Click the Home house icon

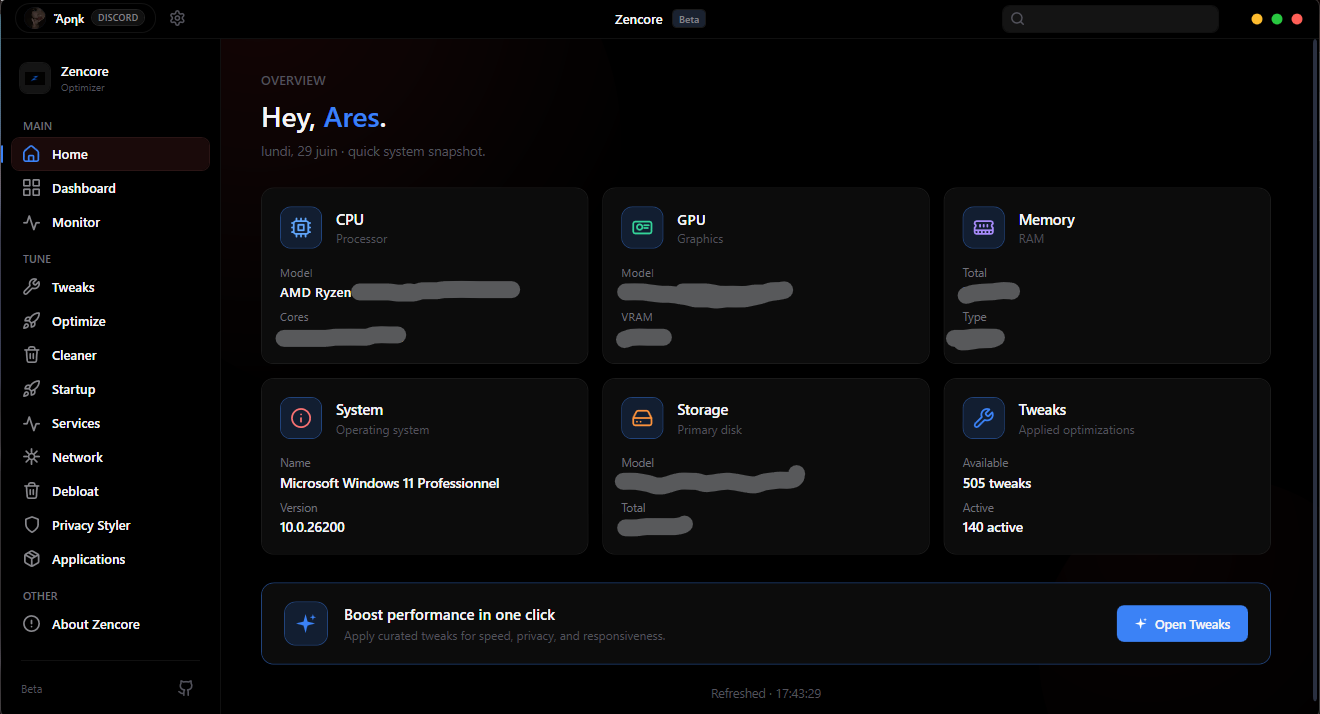click(x=32, y=154)
